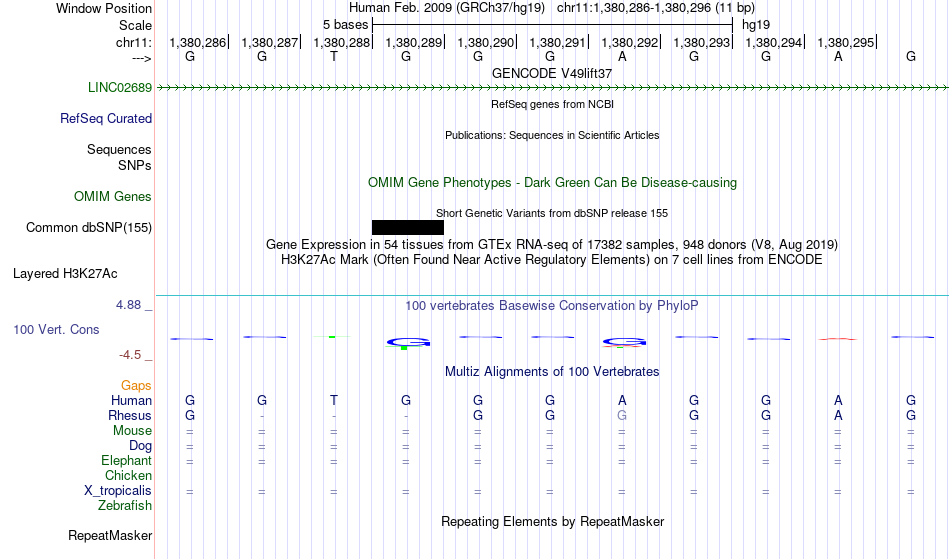This screenshot has width=950, height=559.
Task: Click the GENCODE V49lift37 track title
Action: click(x=552, y=74)
